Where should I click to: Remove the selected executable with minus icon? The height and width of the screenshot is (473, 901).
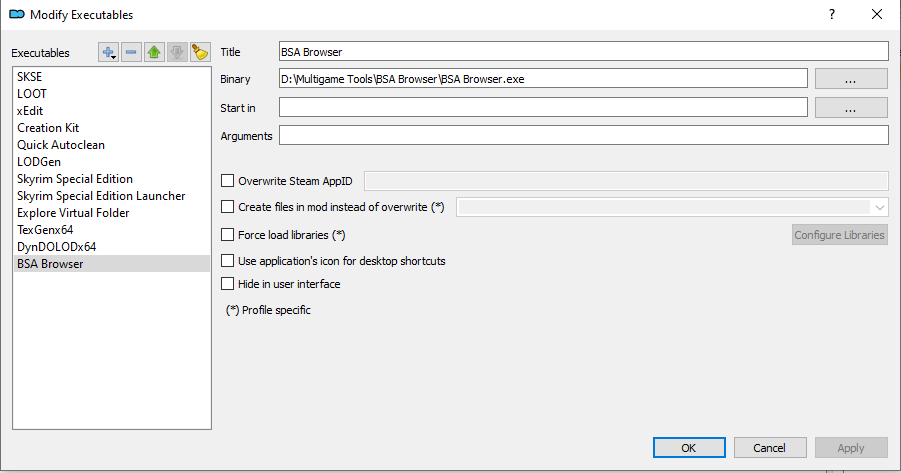point(132,53)
